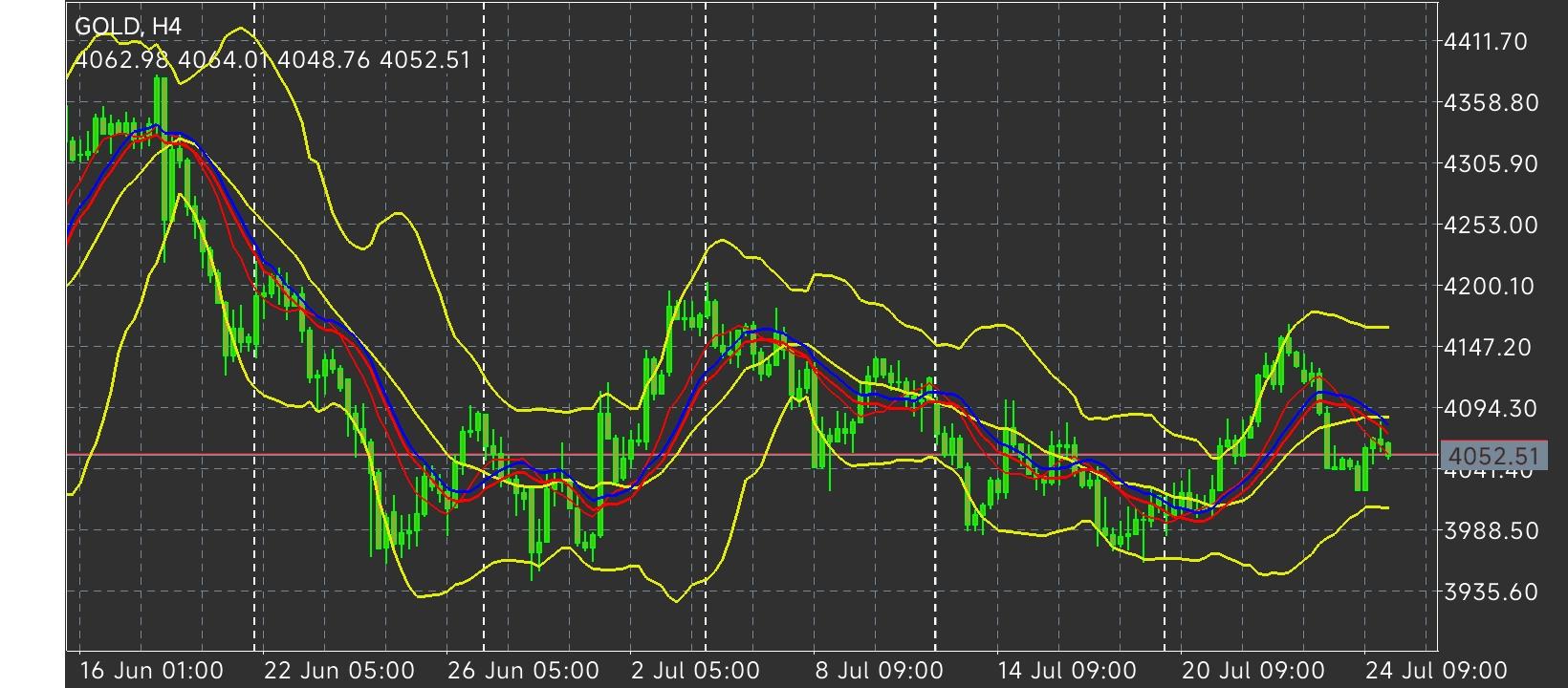
Task: Click the 4253.00 price axis label
Action: tap(1492, 226)
